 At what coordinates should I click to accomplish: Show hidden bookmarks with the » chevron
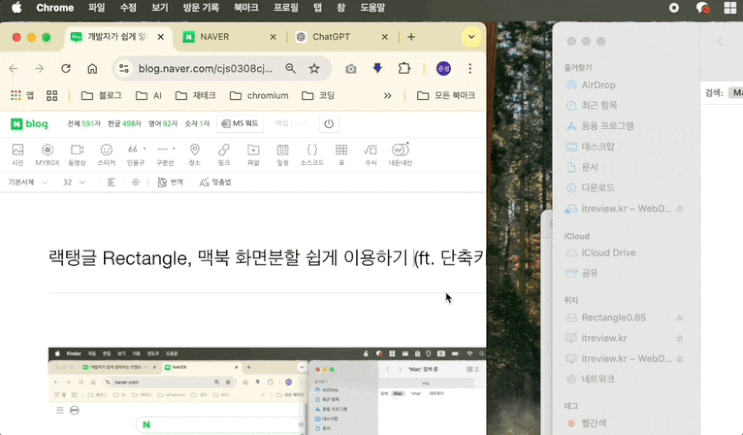pyautogui.click(x=388, y=96)
